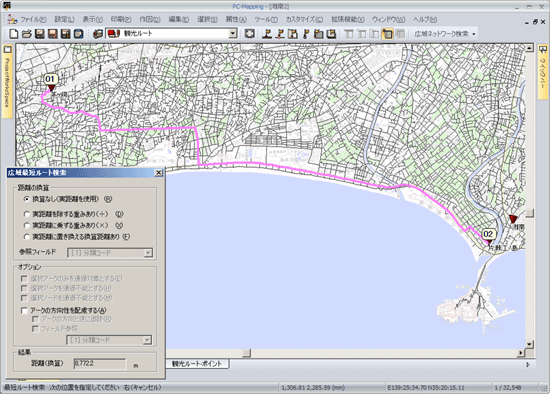The height and width of the screenshot is (394, 550).
Task: Open the ウィンドウ menu
Action: click(x=389, y=19)
